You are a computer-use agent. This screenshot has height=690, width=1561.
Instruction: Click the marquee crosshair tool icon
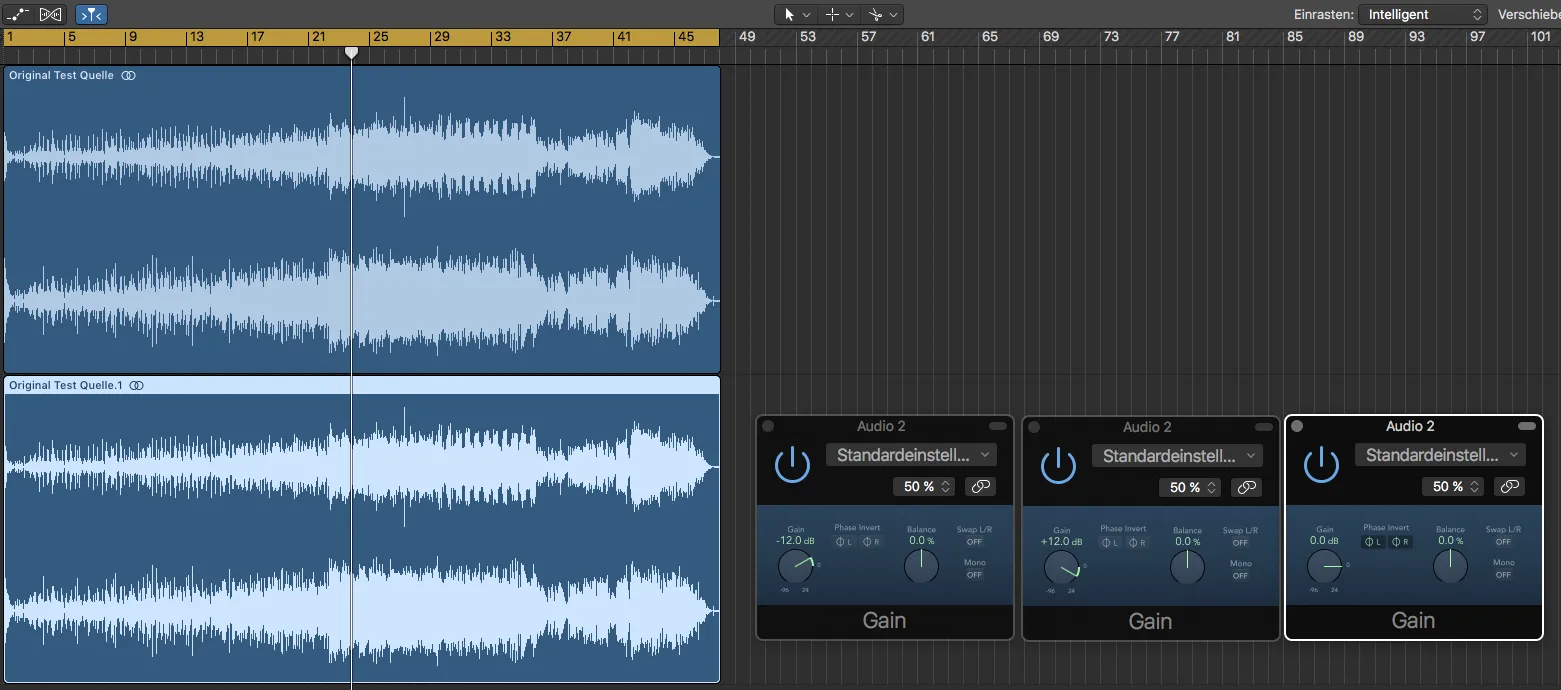[x=832, y=14]
